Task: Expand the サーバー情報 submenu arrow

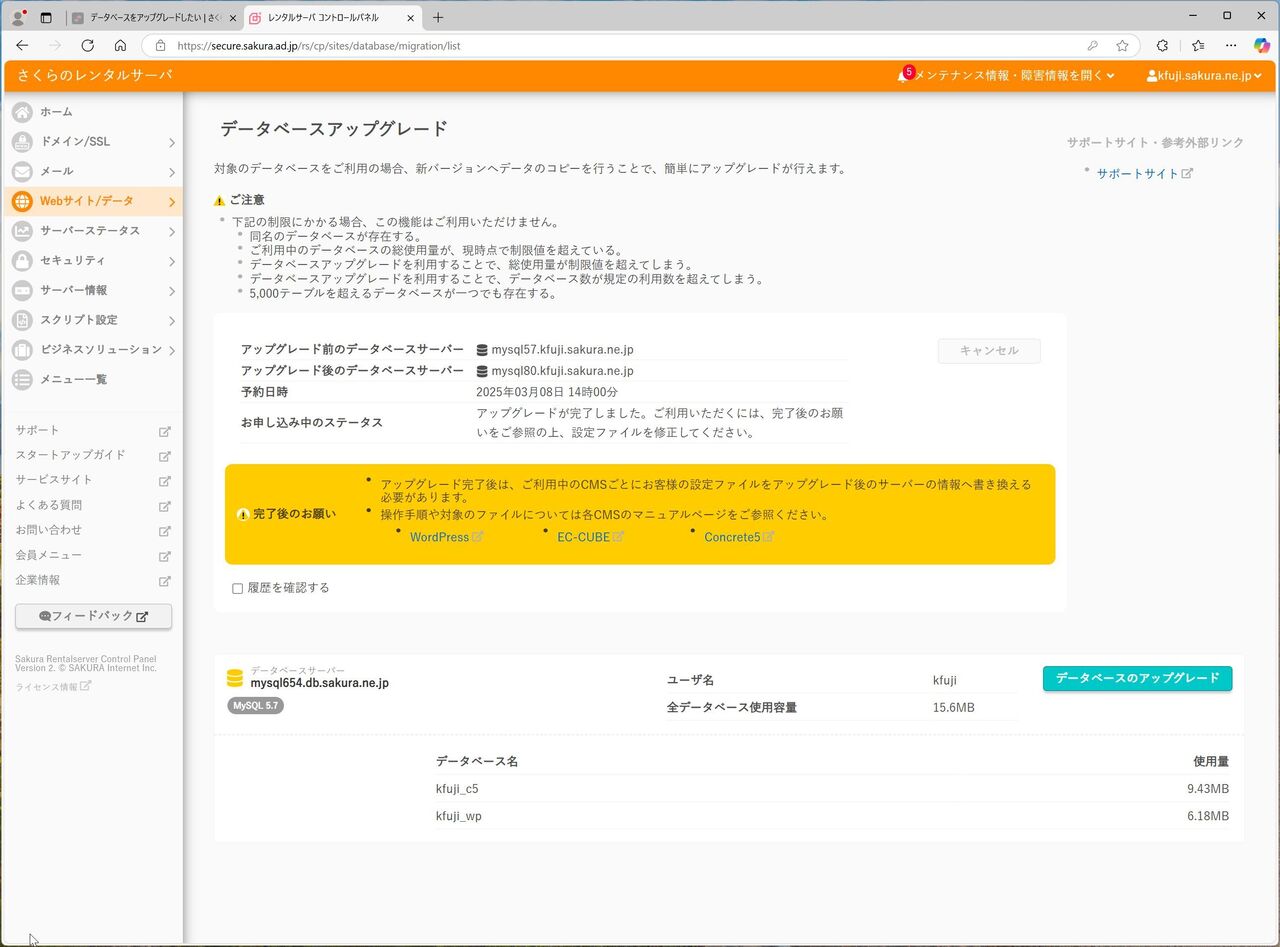Action: (x=172, y=291)
